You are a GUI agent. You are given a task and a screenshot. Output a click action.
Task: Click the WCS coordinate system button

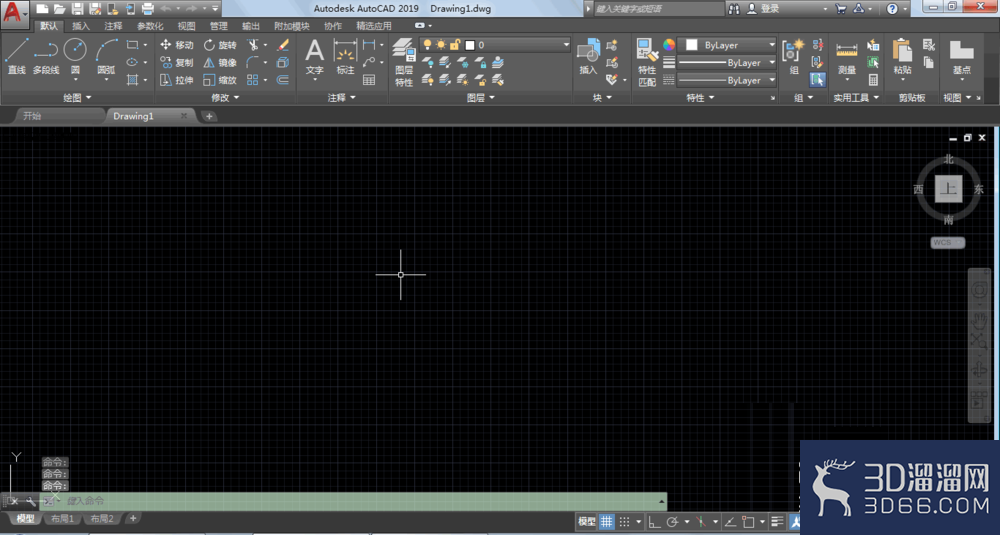coord(947,242)
